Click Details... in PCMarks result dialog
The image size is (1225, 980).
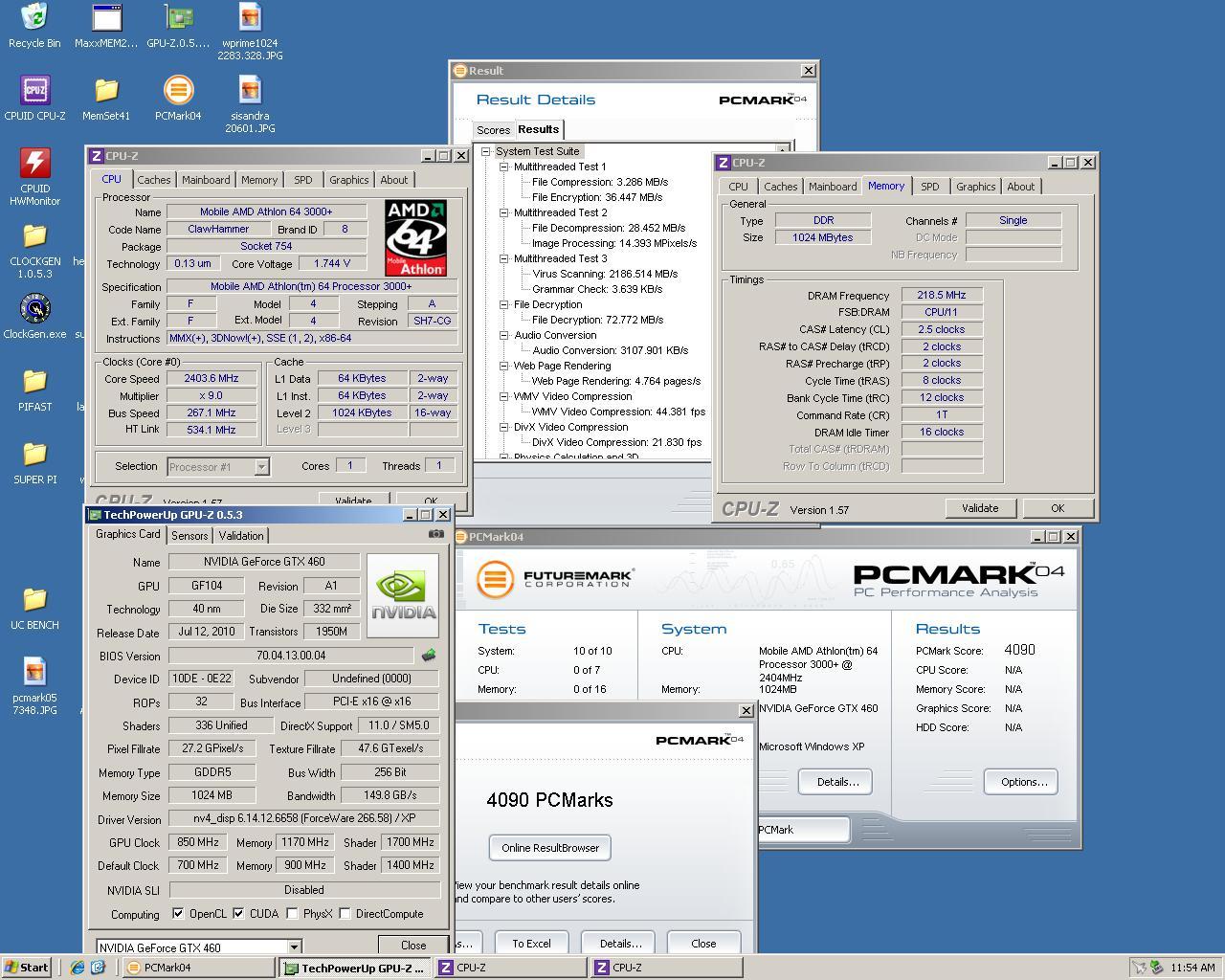pyautogui.click(x=620, y=944)
